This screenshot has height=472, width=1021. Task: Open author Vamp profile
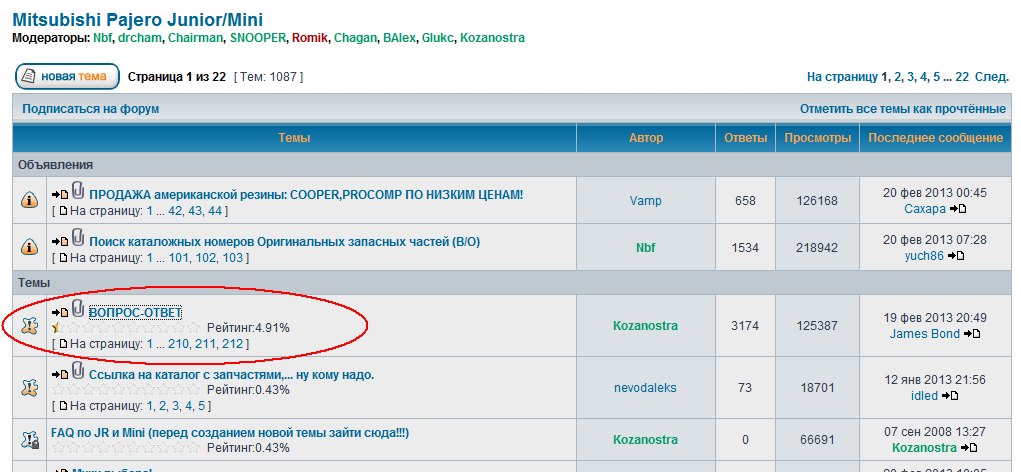[645, 201]
